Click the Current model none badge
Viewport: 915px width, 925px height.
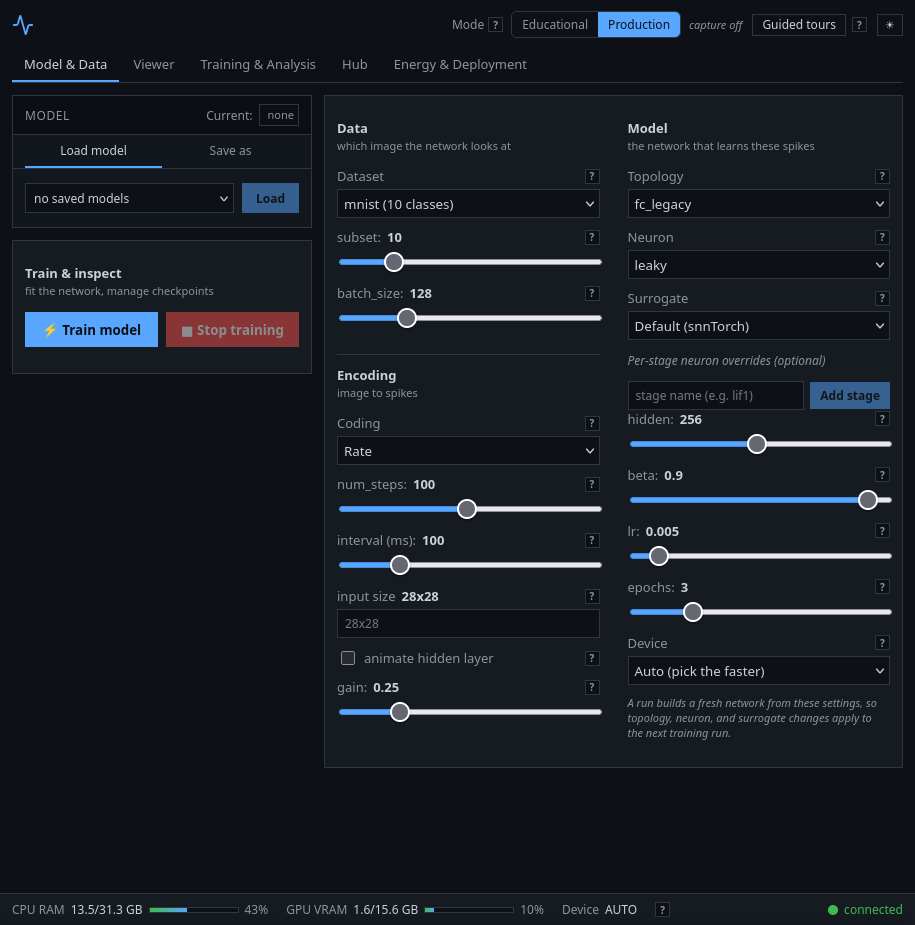280,115
